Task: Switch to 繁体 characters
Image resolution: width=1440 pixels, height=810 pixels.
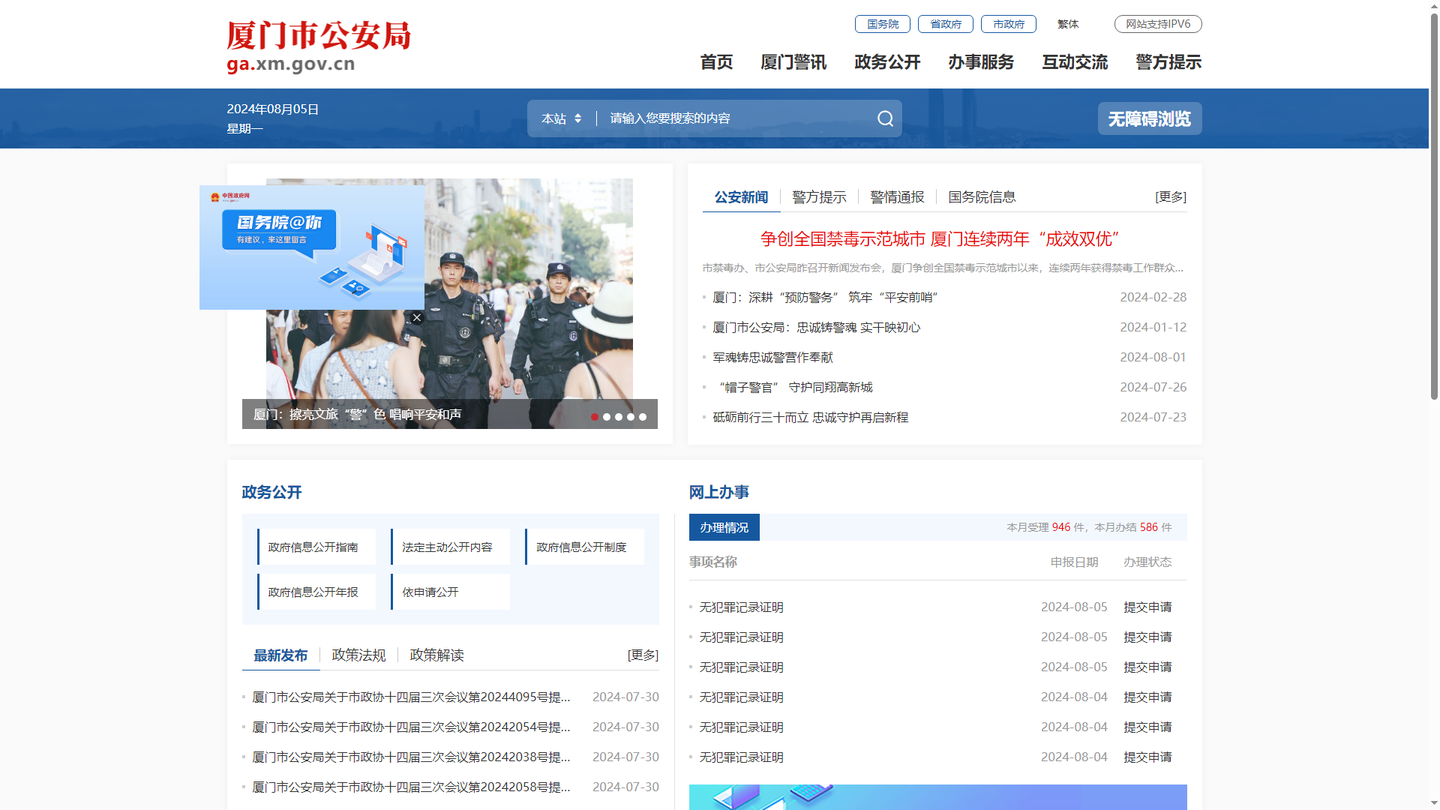Action: tap(1068, 24)
